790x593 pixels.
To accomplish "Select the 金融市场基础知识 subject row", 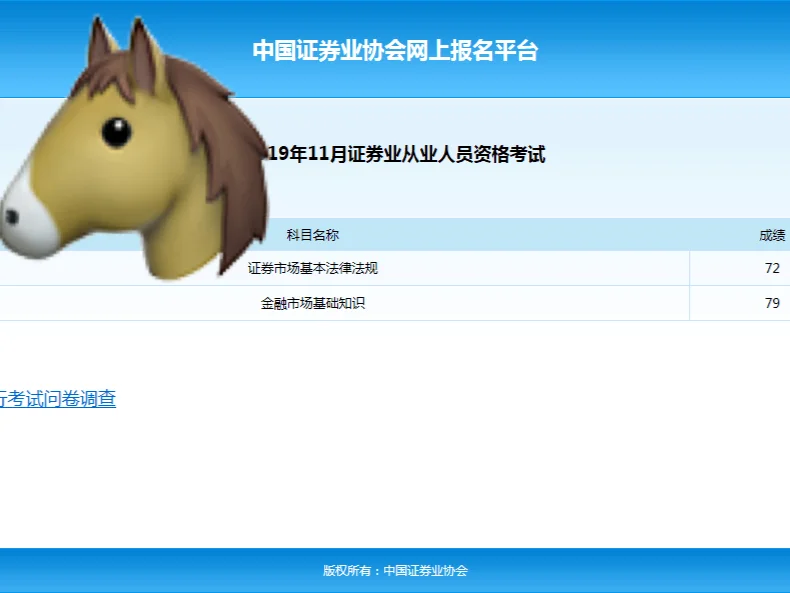I will coord(395,303).
